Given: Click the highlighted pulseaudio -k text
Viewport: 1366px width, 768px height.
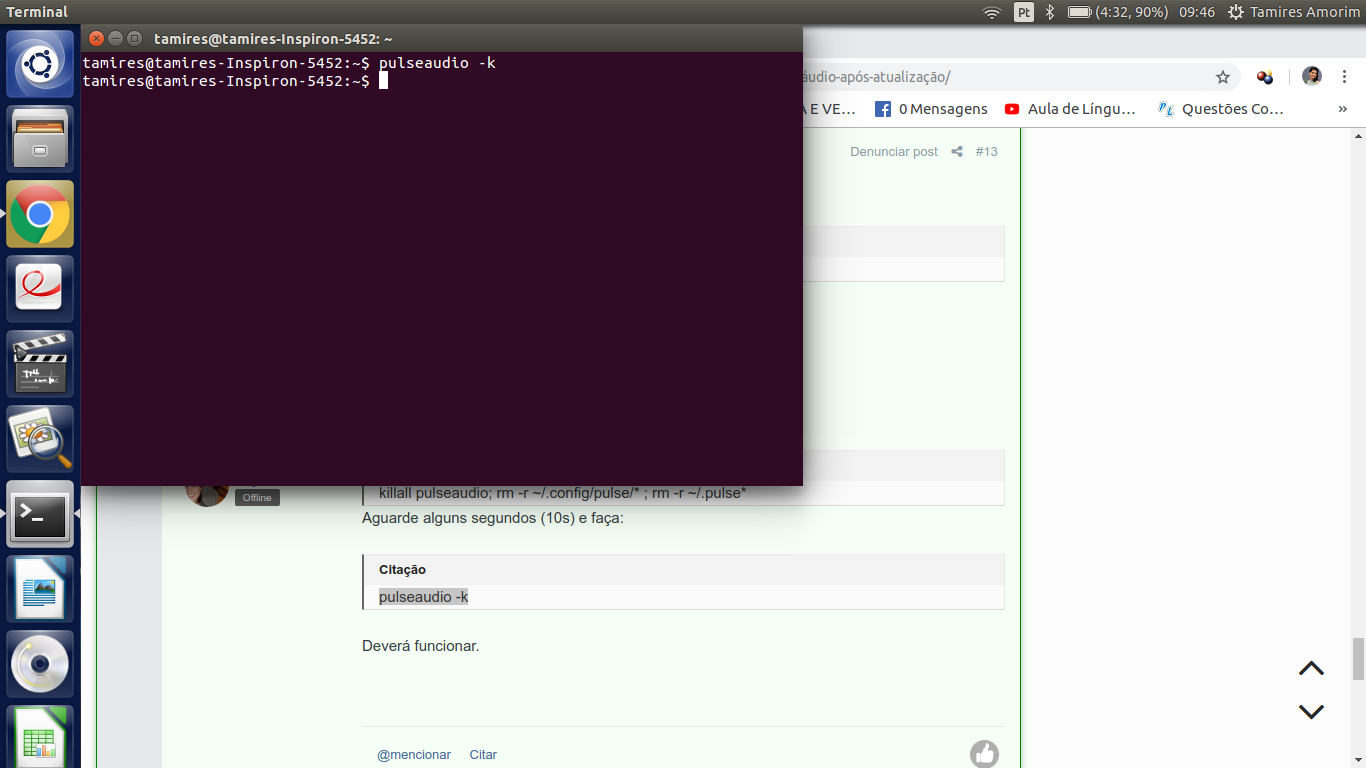Looking at the screenshot, I should point(423,597).
